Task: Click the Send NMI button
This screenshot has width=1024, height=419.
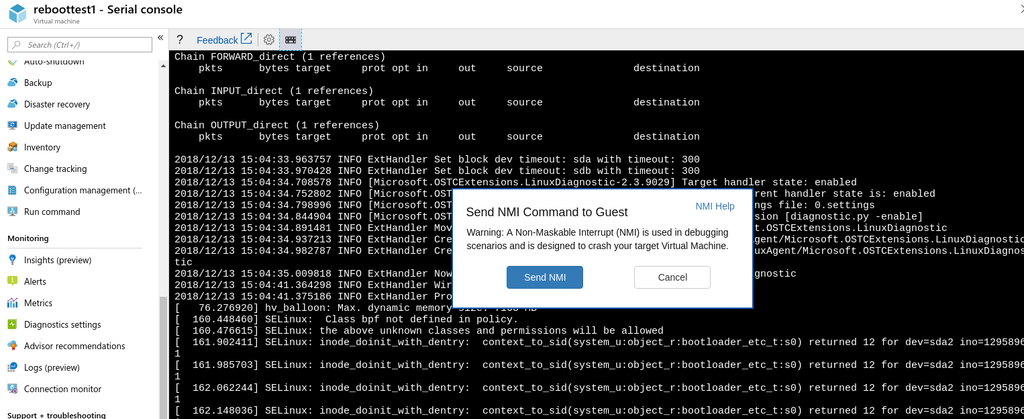Action: point(545,277)
